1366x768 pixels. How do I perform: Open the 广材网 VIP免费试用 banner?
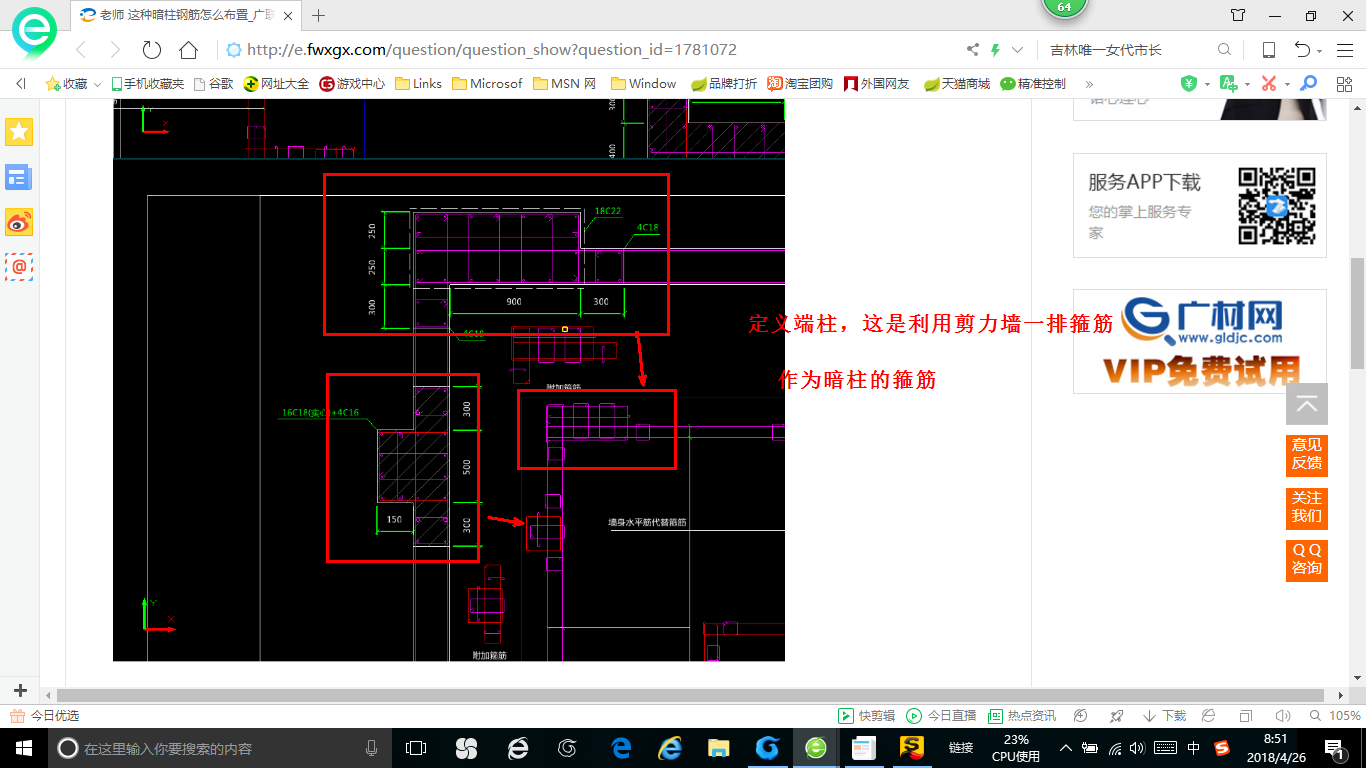pyautogui.click(x=1200, y=342)
